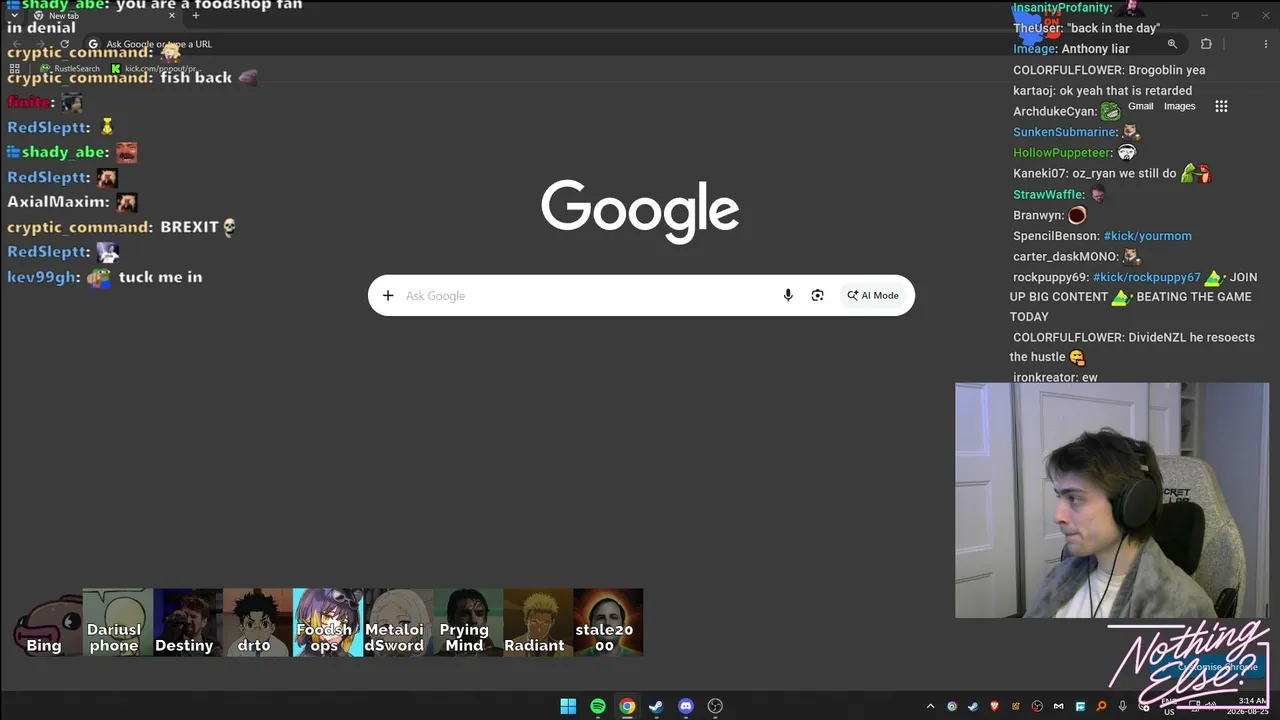Open the Images link
This screenshot has height=720, width=1280.
[1180, 106]
